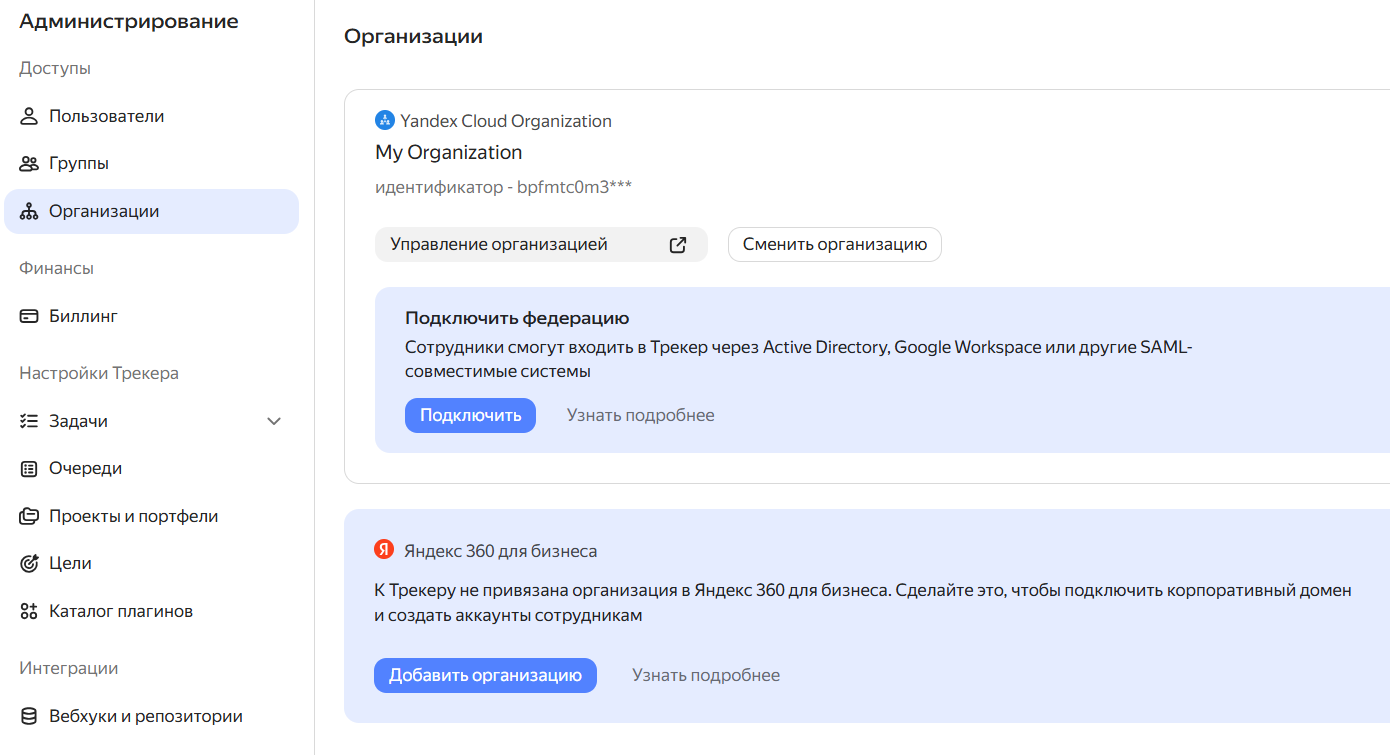Click the Администрирование sidebar title
1390x755 pixels.
129,21
